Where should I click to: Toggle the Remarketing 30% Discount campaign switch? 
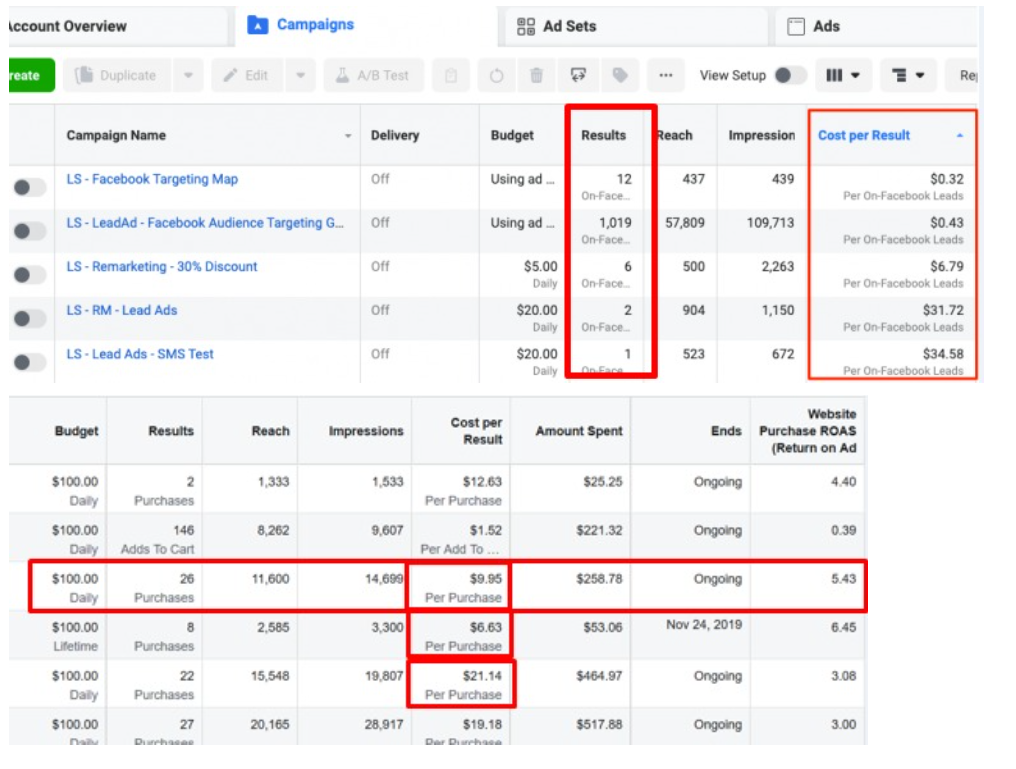pos(29,275)
